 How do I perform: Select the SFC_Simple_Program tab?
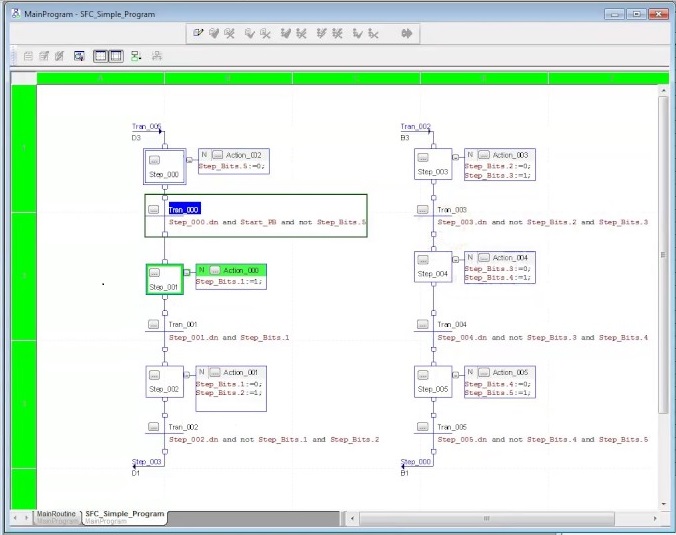(x=122, y=514)
